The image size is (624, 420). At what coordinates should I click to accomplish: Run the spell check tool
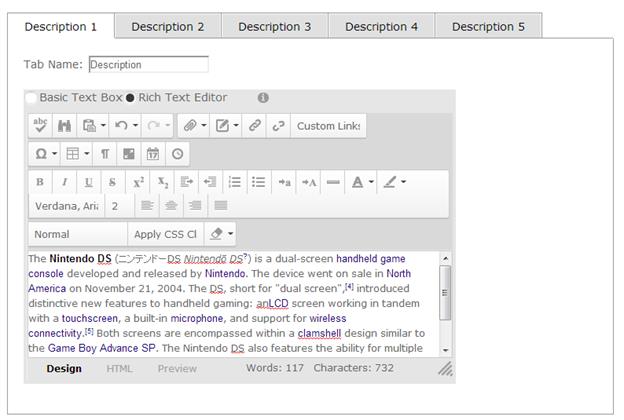40,126
